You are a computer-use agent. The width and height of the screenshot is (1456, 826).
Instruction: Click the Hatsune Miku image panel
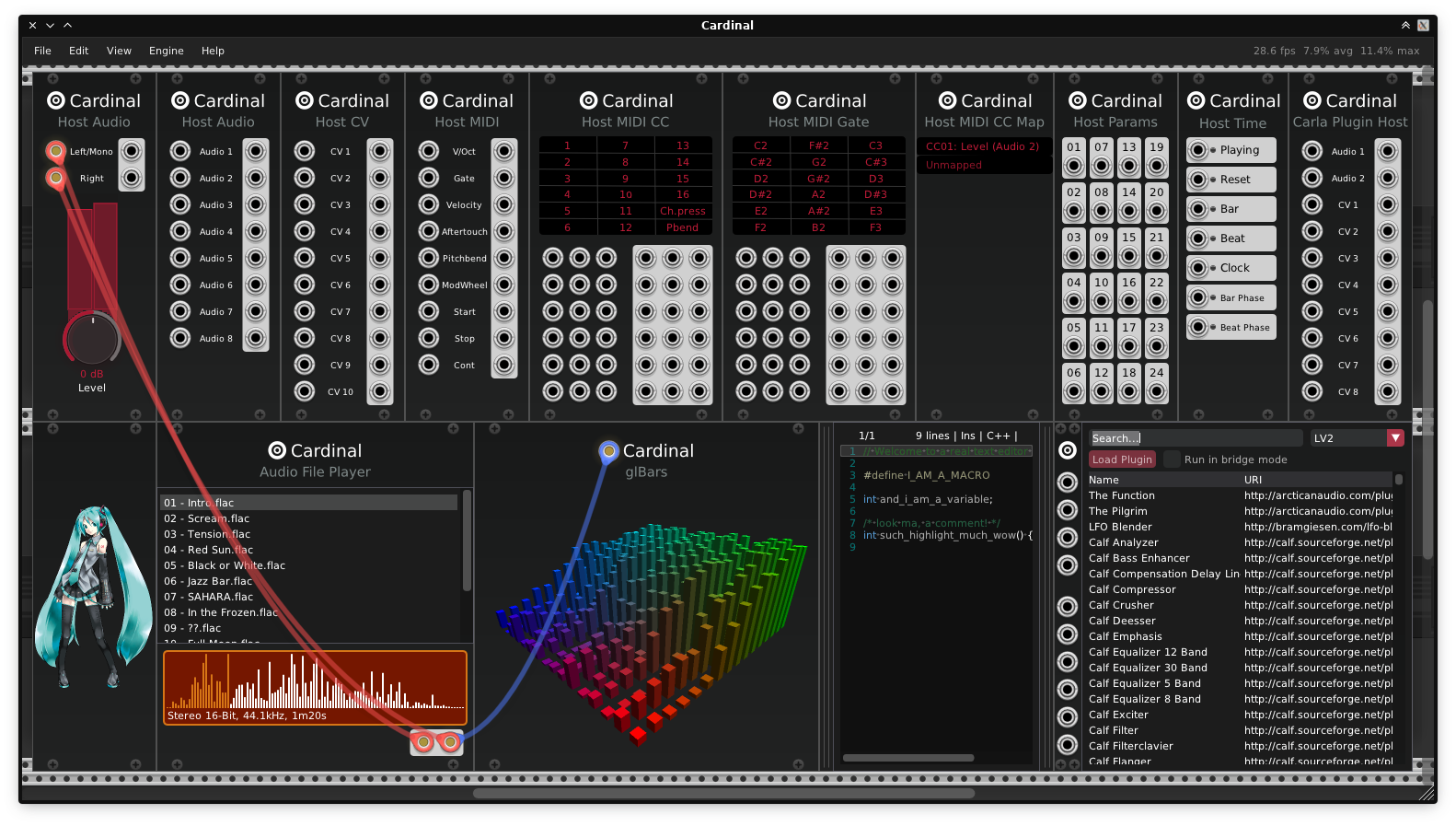pyautogui.click(x=94, y=597)
